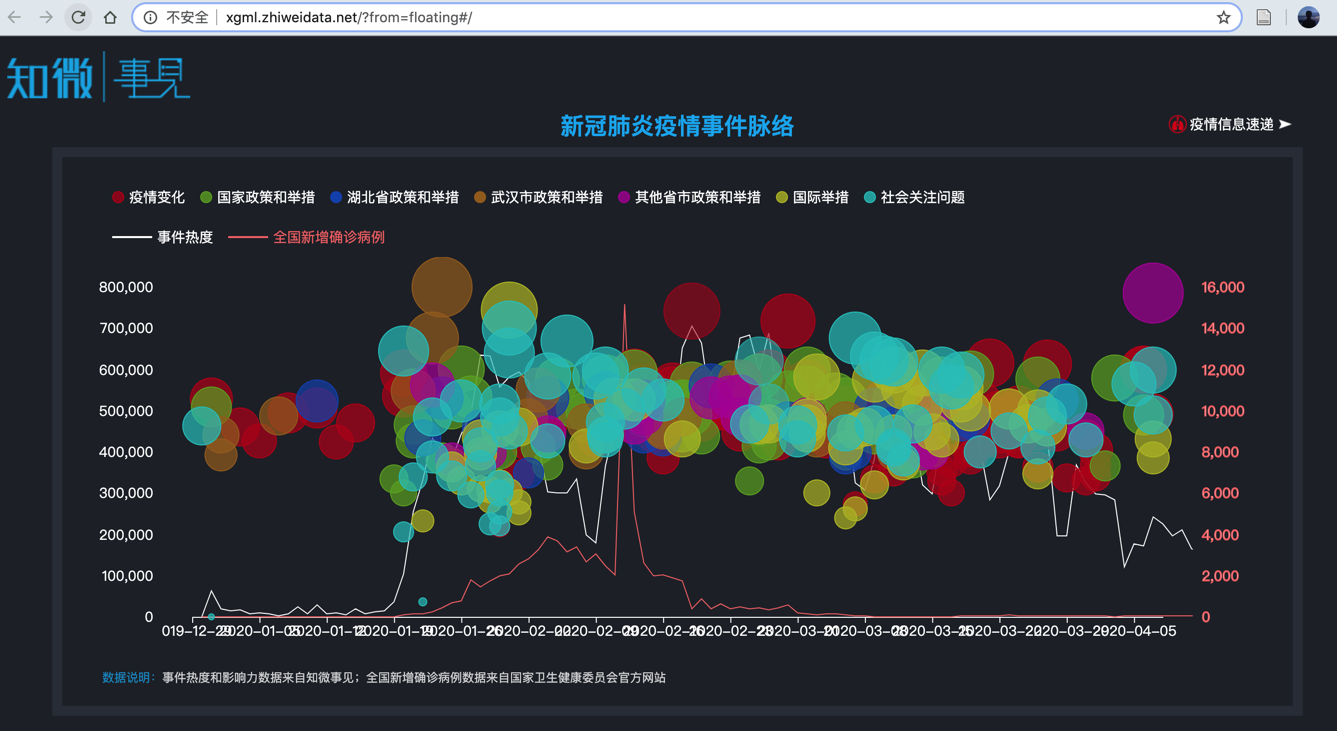This screenshot has height=731, width=1337.
Task: Toggle the 社会关注问题 legend series
Action: point(914,197)
